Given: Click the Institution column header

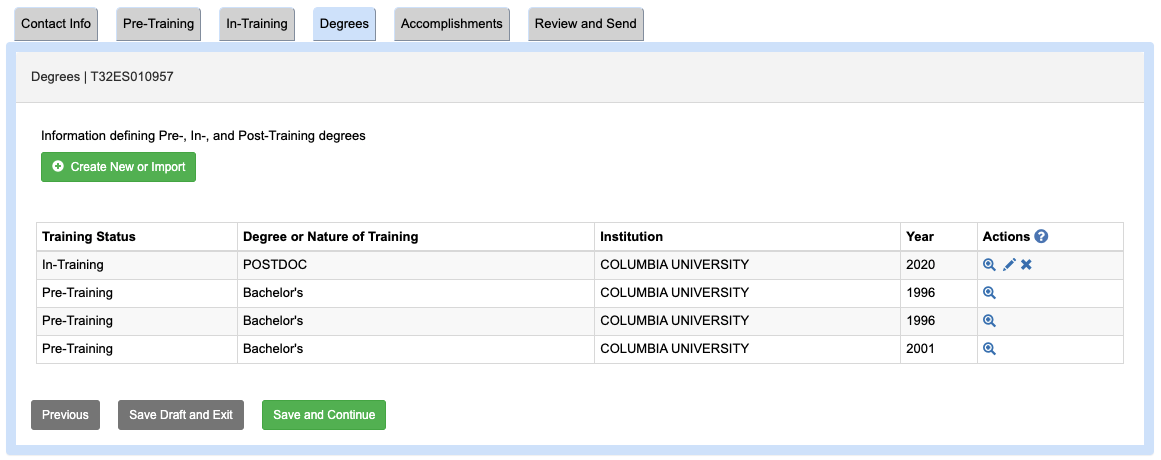Looking at the screenshot, I should click(631, 237).
